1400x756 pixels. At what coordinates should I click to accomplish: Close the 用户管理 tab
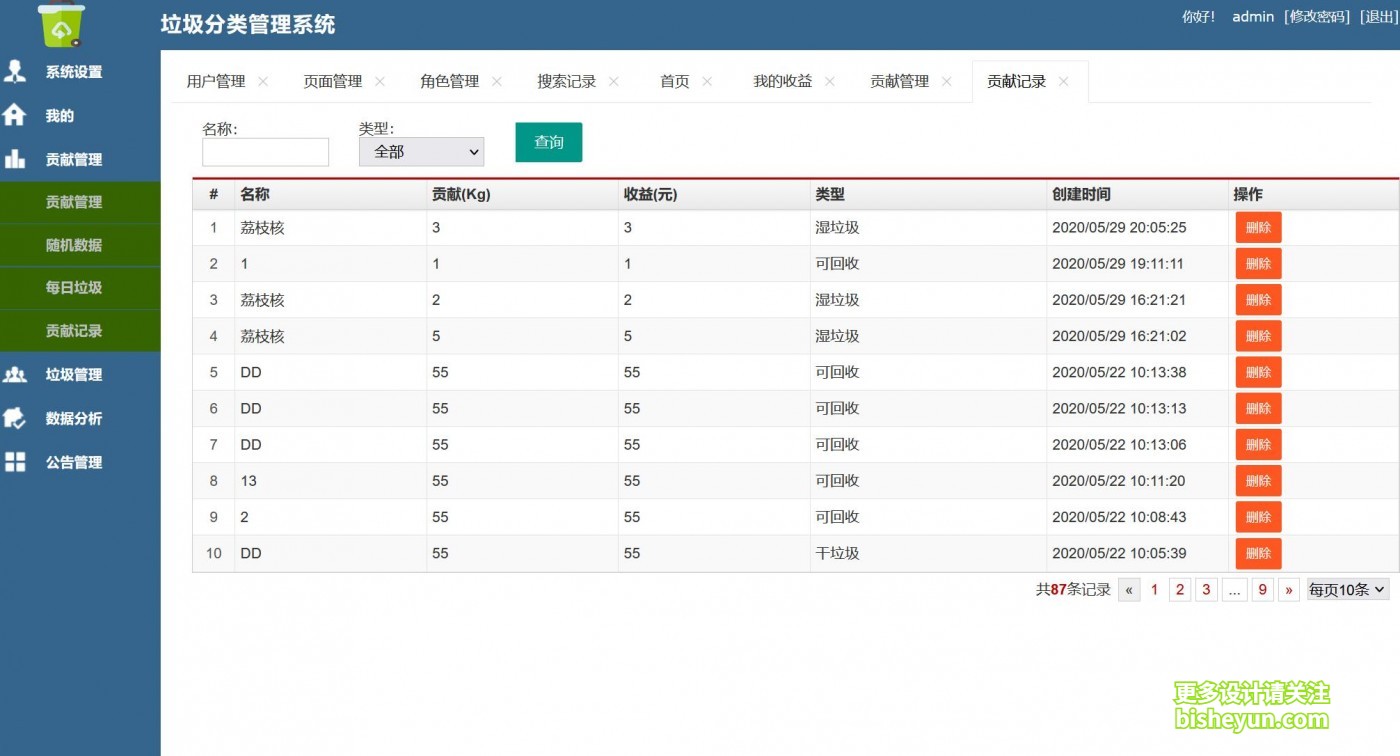point(263,82)
